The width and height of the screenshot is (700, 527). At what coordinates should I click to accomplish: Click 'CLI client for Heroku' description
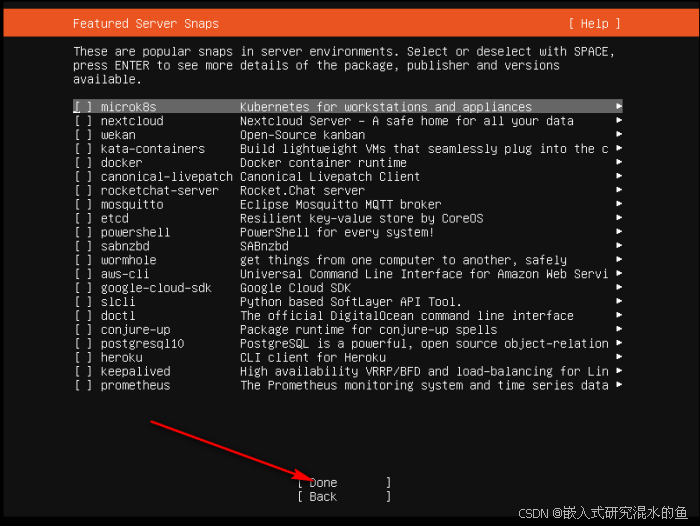click(x=313, y=358)
